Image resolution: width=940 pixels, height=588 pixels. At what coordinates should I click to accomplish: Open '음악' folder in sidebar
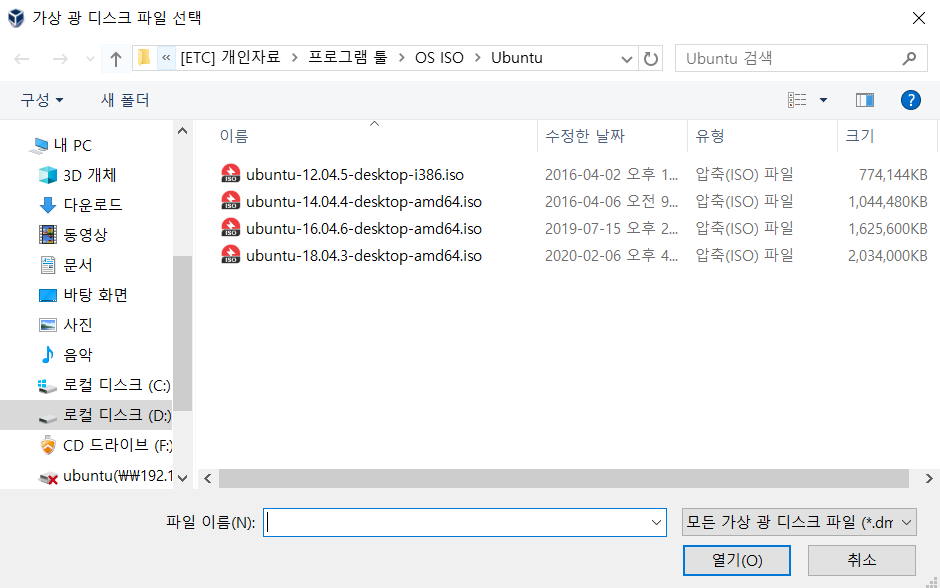78,355
